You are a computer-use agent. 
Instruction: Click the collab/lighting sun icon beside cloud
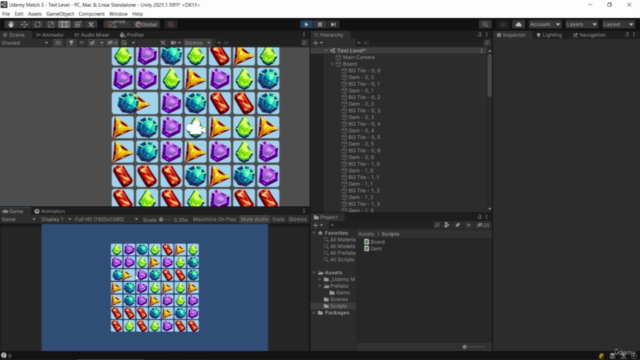[x=503, y=24]
